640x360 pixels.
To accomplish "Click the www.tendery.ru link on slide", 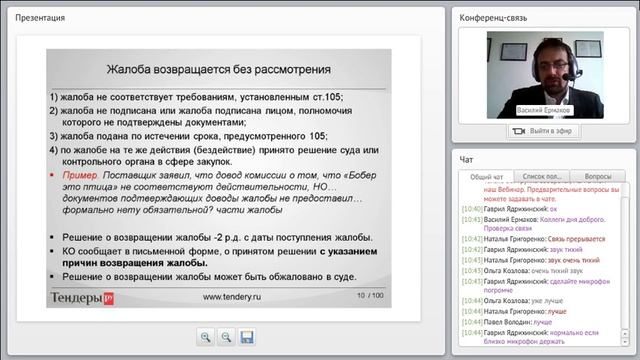I will pos(232,297).
